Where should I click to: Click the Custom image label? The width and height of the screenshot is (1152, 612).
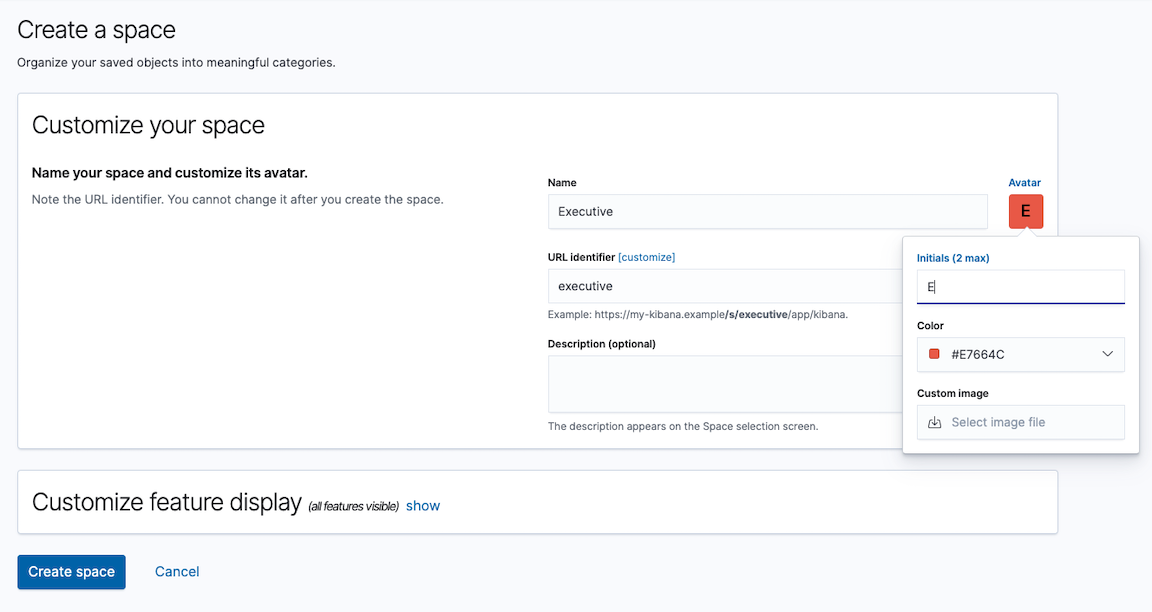952,394
